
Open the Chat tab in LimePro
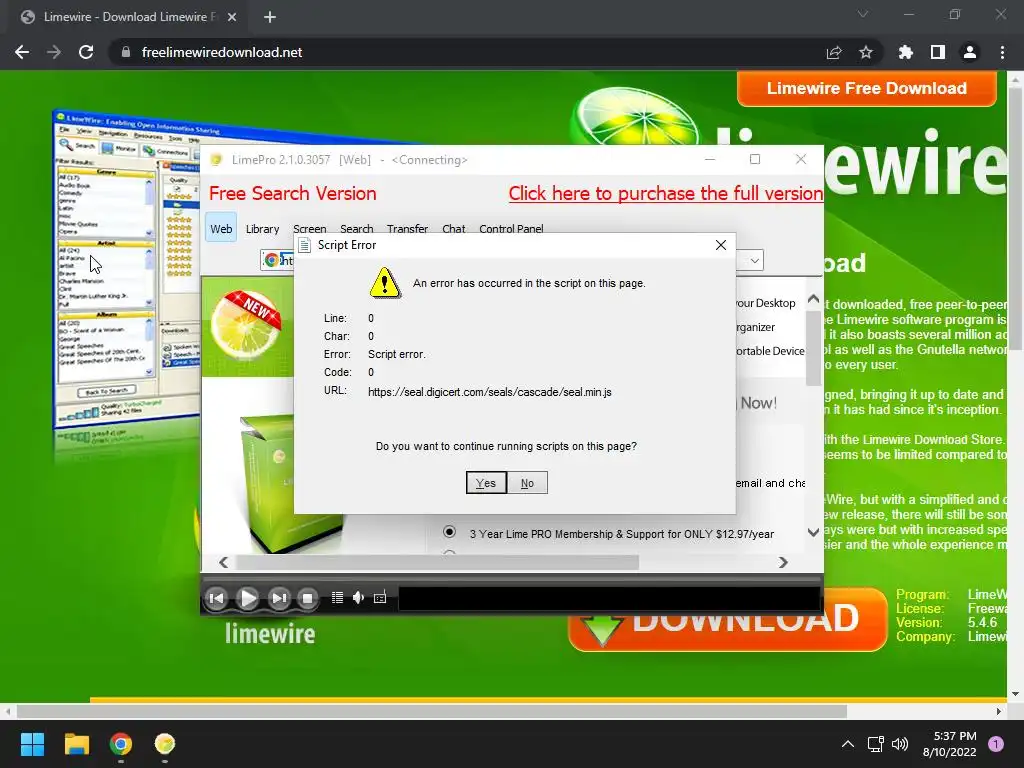454,229
